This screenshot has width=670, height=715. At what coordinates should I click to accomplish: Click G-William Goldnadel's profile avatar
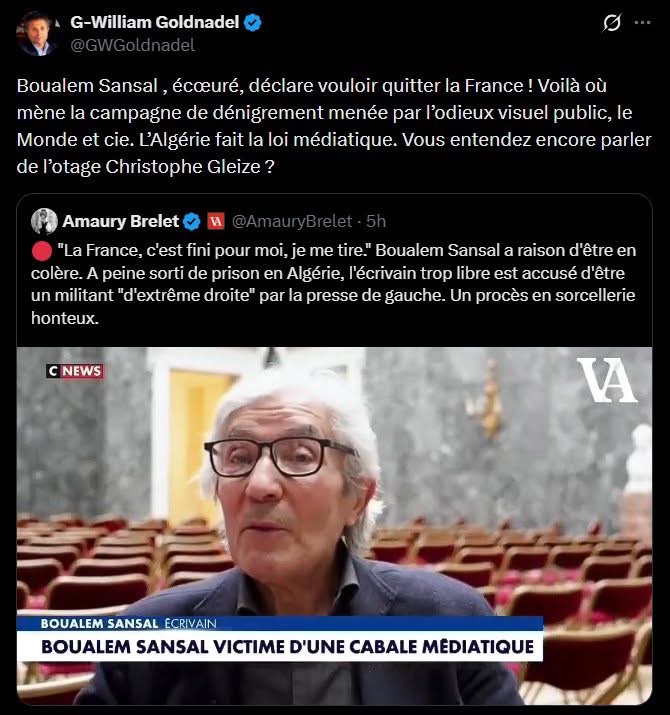point(37,33)
